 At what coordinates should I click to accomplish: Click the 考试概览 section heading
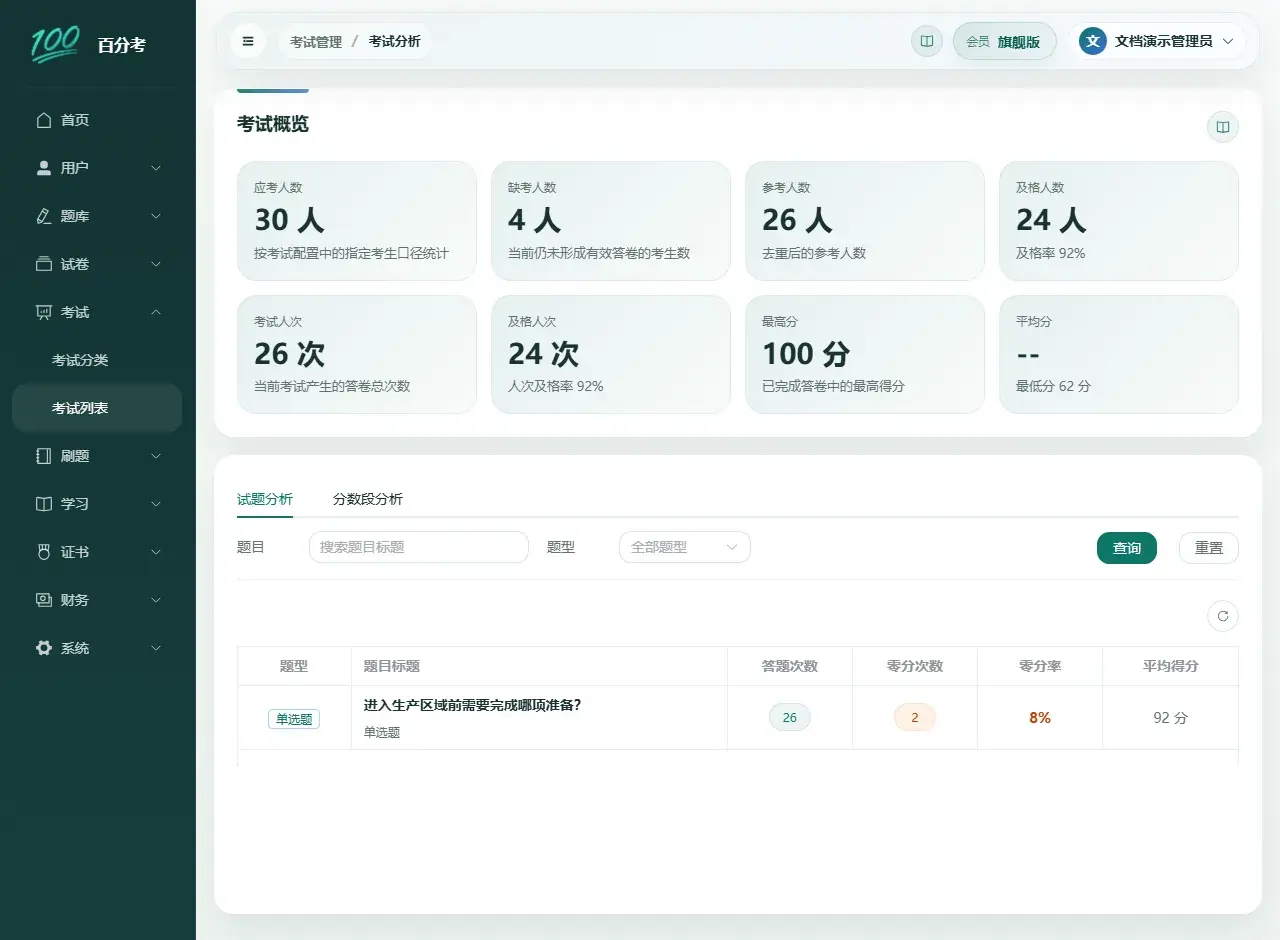click(273, 124)
